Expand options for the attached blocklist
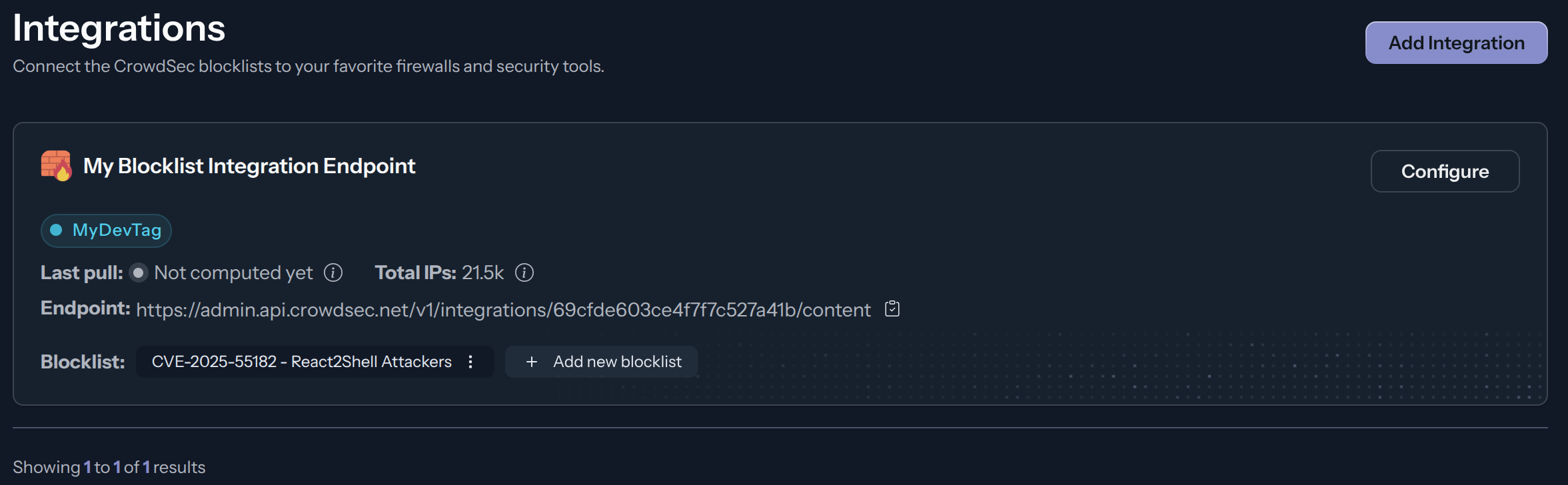1568x485 pixels. click(470, 362)
